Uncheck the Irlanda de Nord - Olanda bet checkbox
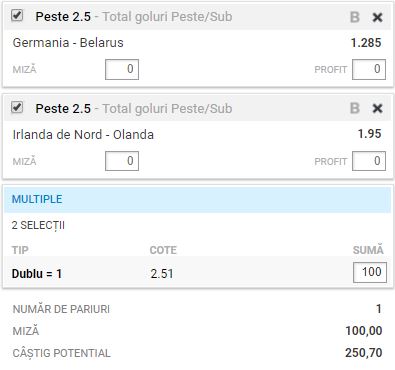This screenshot has width=395, height=370. pos(17,107)
